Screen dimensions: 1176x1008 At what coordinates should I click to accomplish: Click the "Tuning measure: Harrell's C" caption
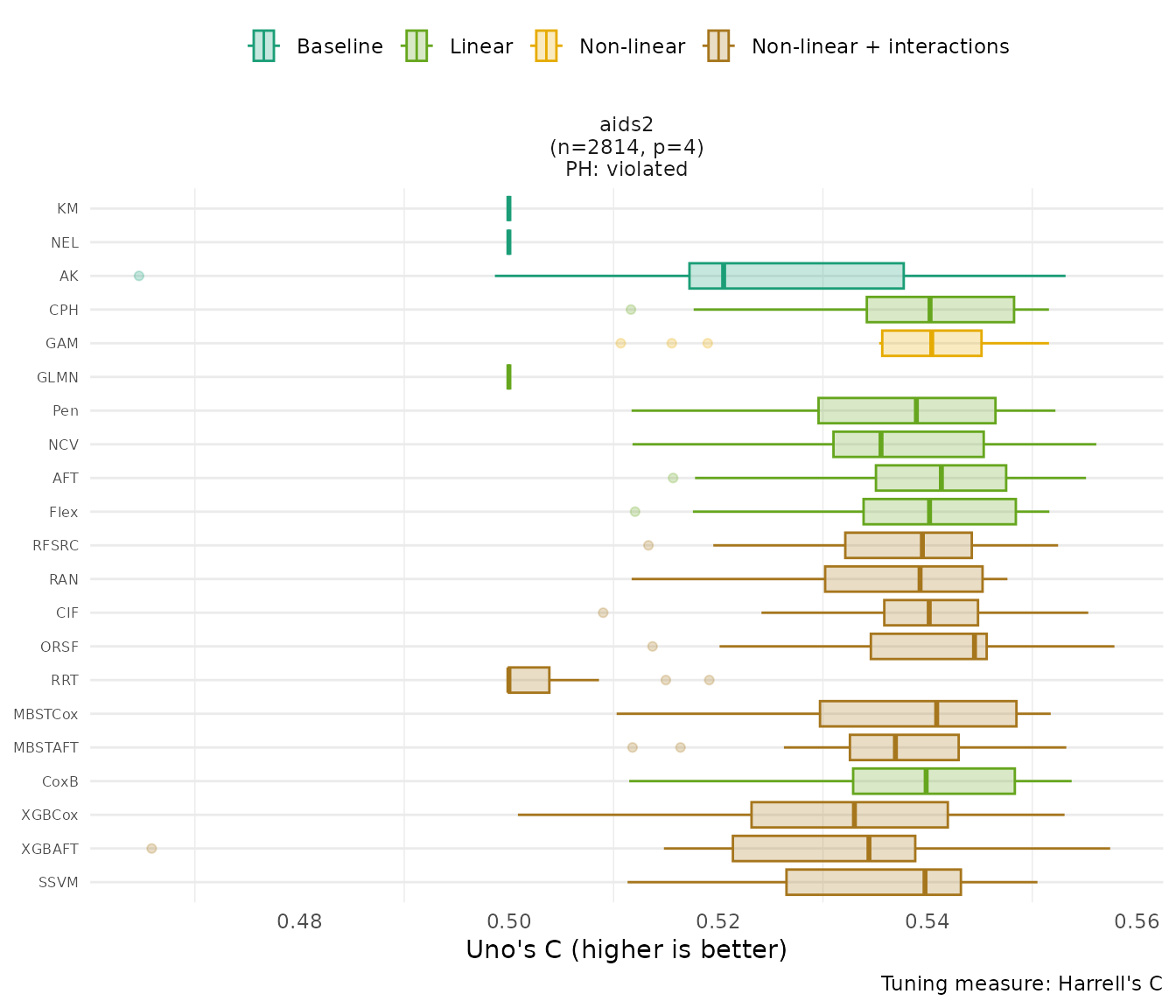tap(1021, 983)
